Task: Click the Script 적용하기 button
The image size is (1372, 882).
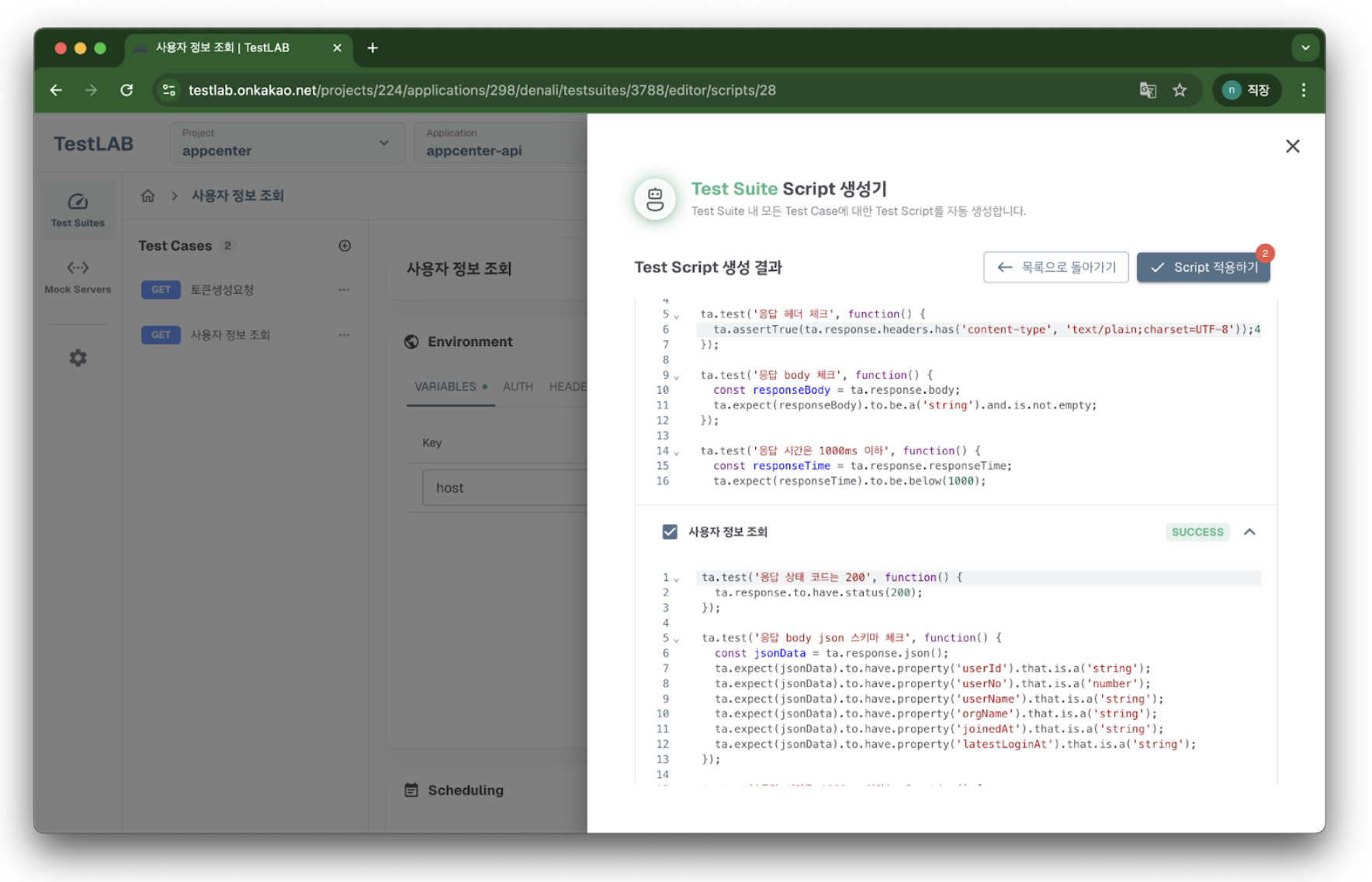Action: click(1203, 267)
